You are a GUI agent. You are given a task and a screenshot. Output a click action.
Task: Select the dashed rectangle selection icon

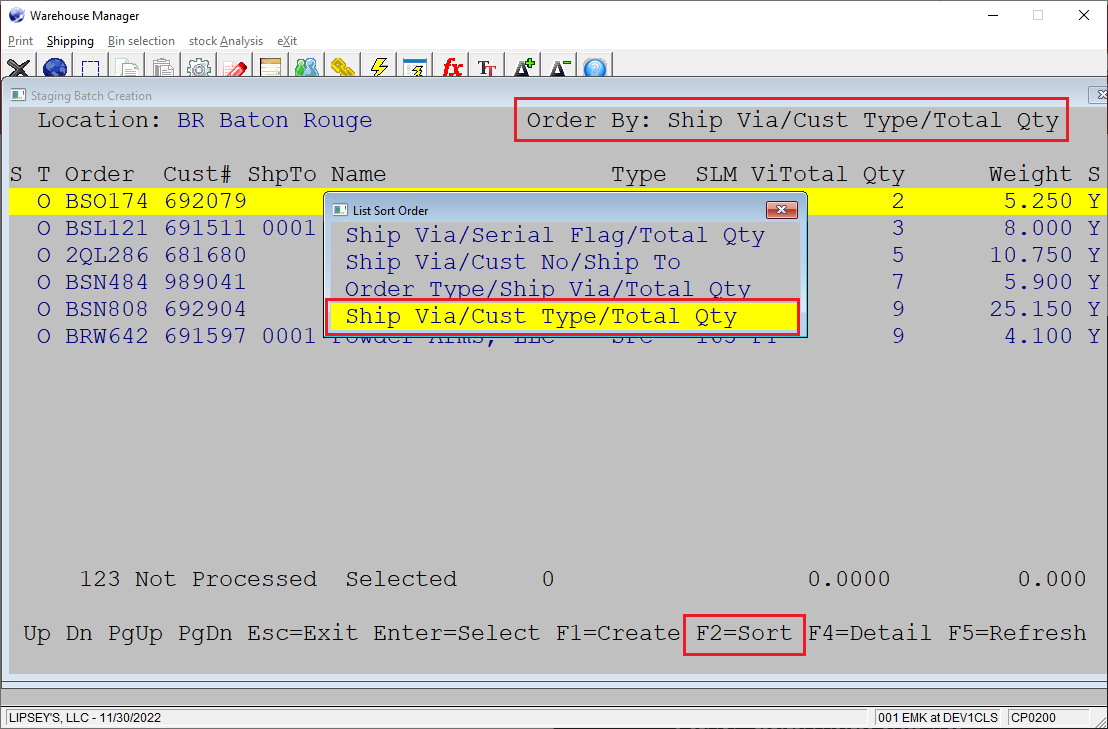point(91,67)
